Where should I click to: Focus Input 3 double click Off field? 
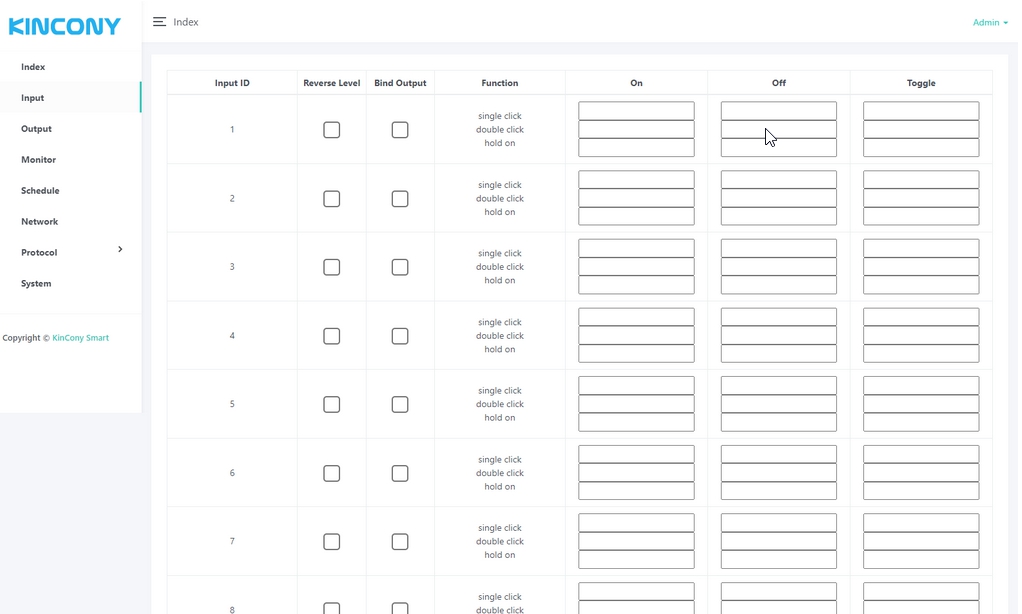pos(778,267)
